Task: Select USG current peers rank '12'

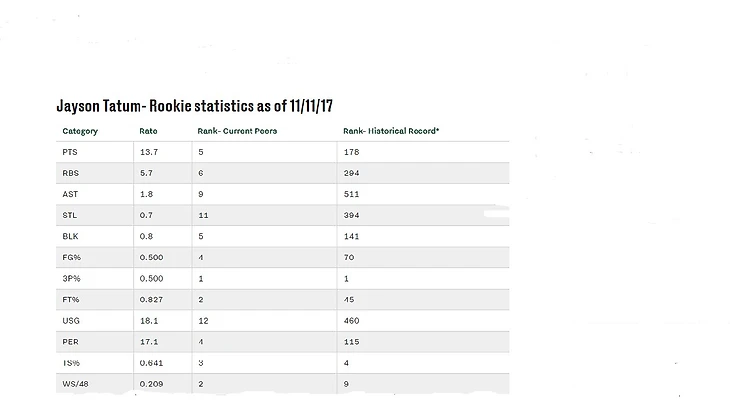Action: [x=203, y=320]
